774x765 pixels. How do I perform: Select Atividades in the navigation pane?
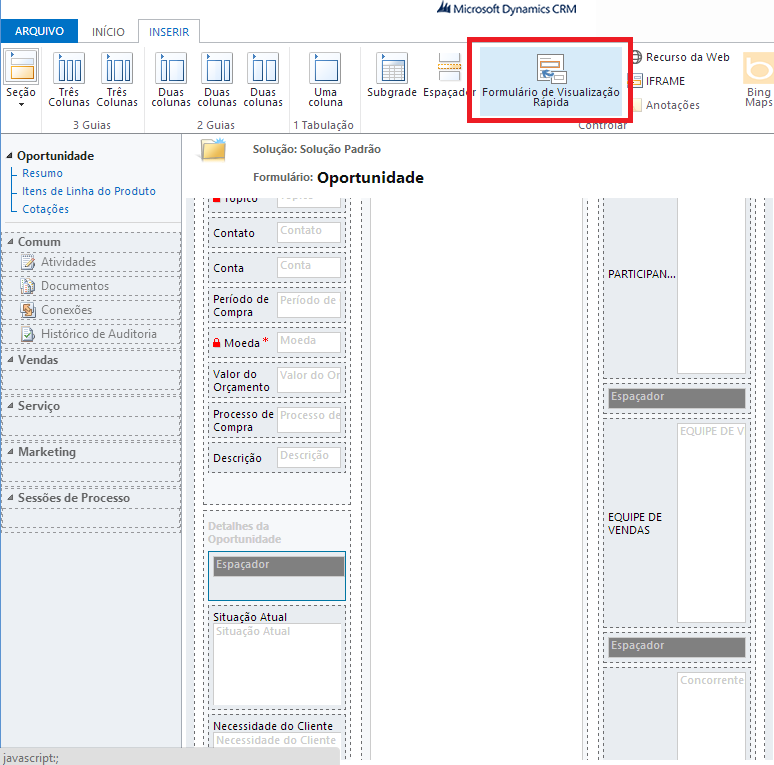68,262
